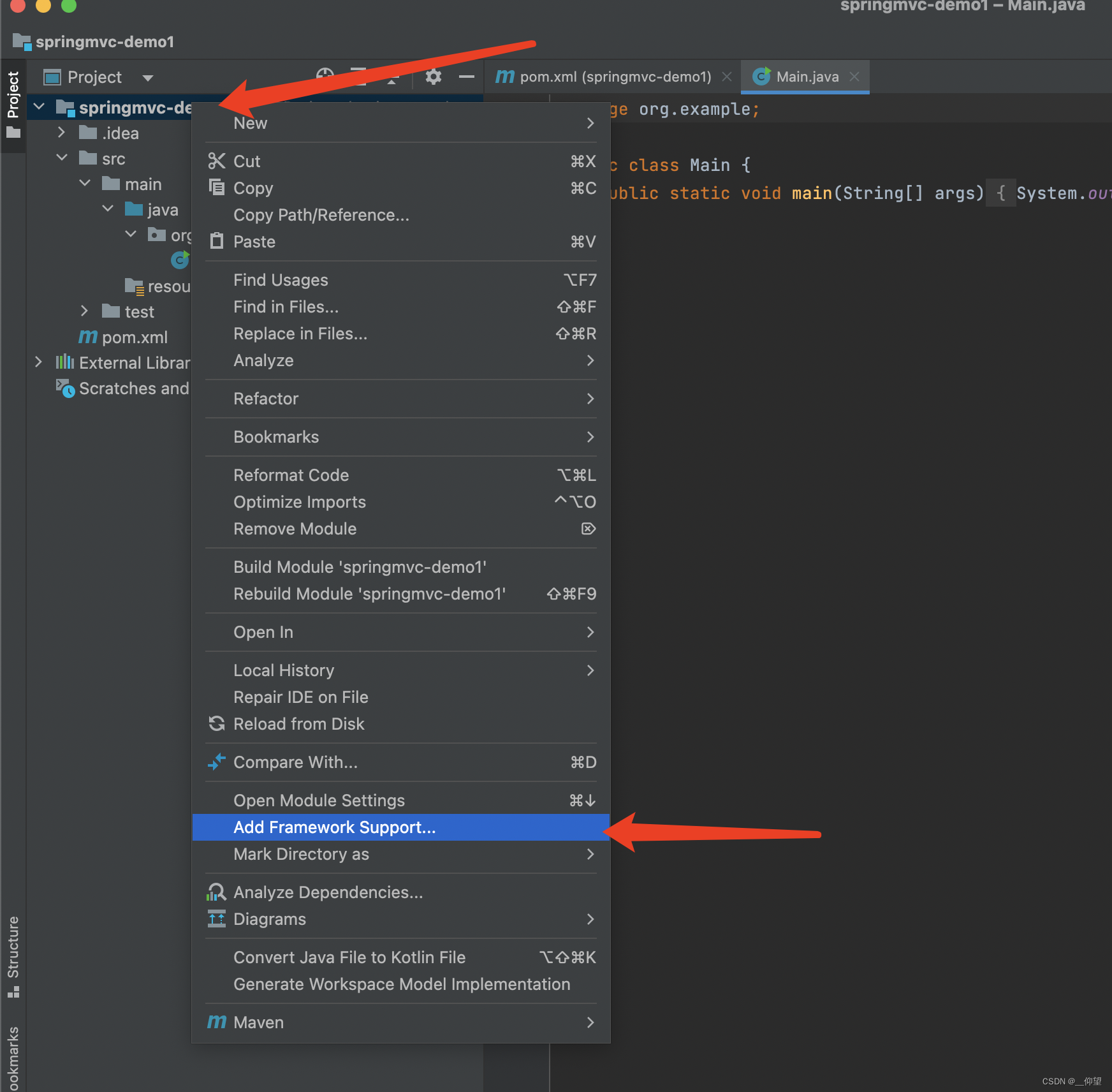Viewport: 1112px width, 1092px height.
Task: Collapse the src folder
Action: pos(62,158)
